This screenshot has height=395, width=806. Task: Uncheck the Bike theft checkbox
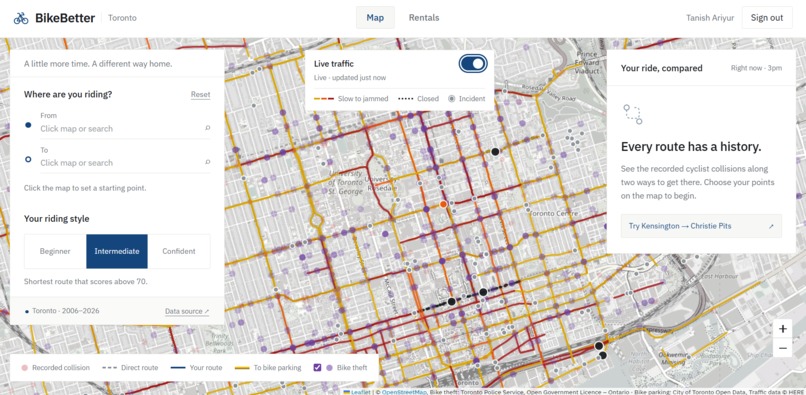click(317, 367)
